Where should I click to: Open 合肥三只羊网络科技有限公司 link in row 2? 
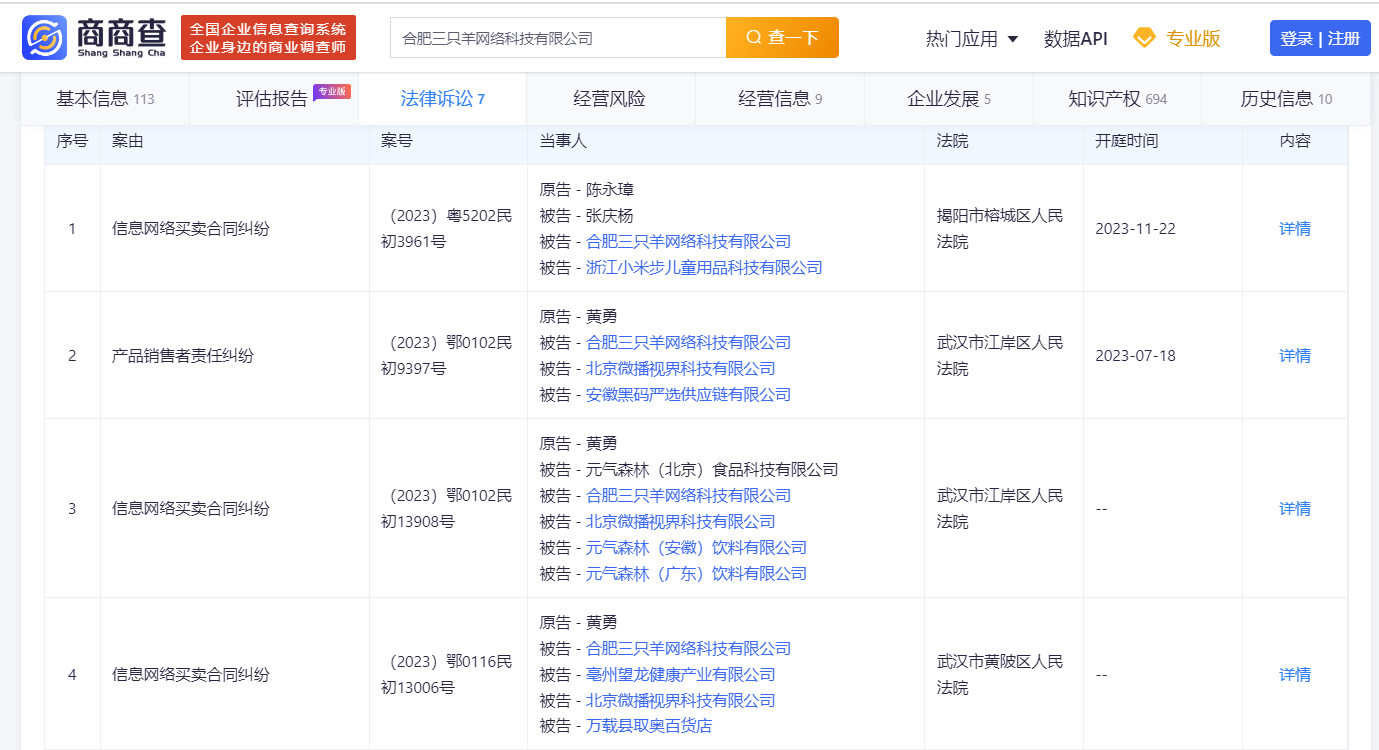688,342
